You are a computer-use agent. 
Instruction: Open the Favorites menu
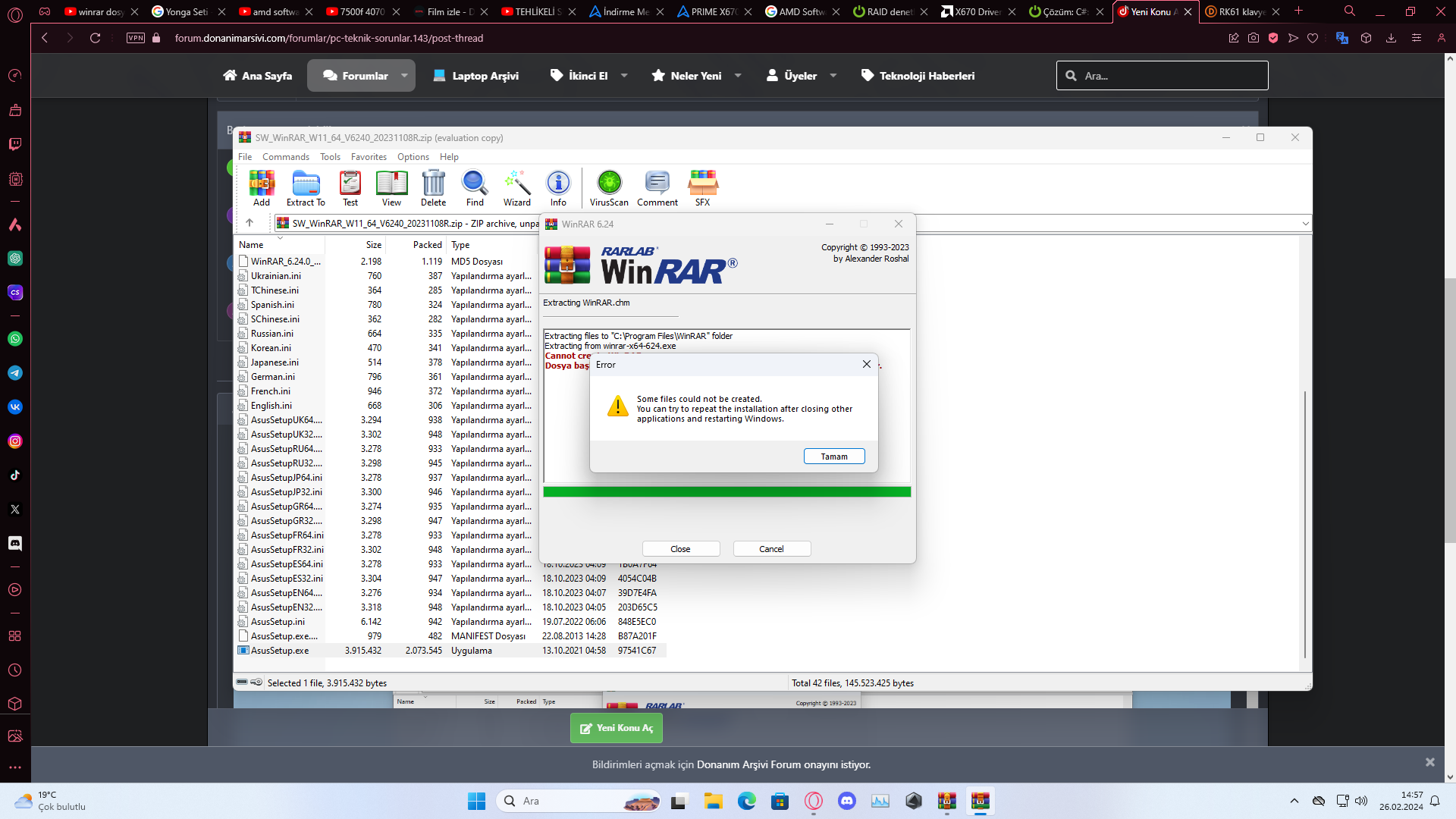click(x=369, y=157)
